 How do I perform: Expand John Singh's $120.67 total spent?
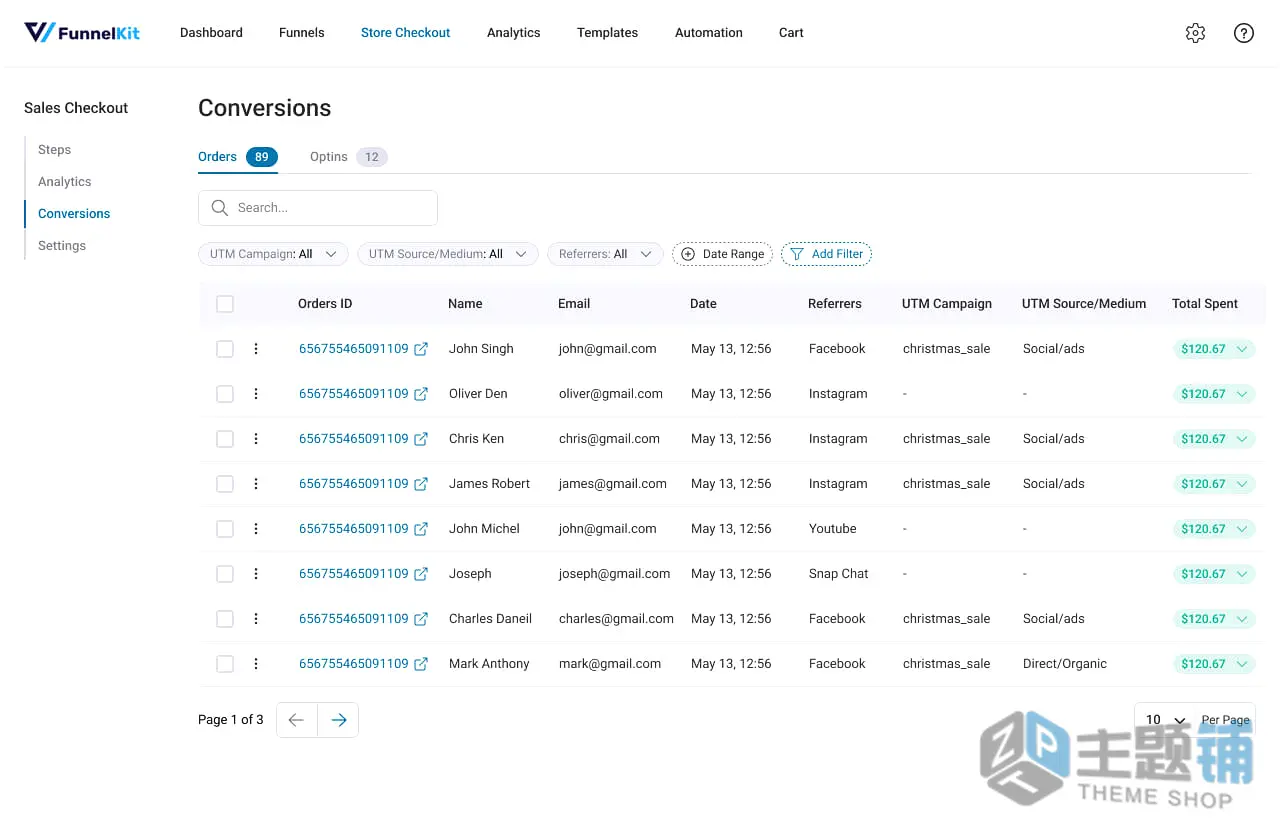click(x=1214, y=349)
